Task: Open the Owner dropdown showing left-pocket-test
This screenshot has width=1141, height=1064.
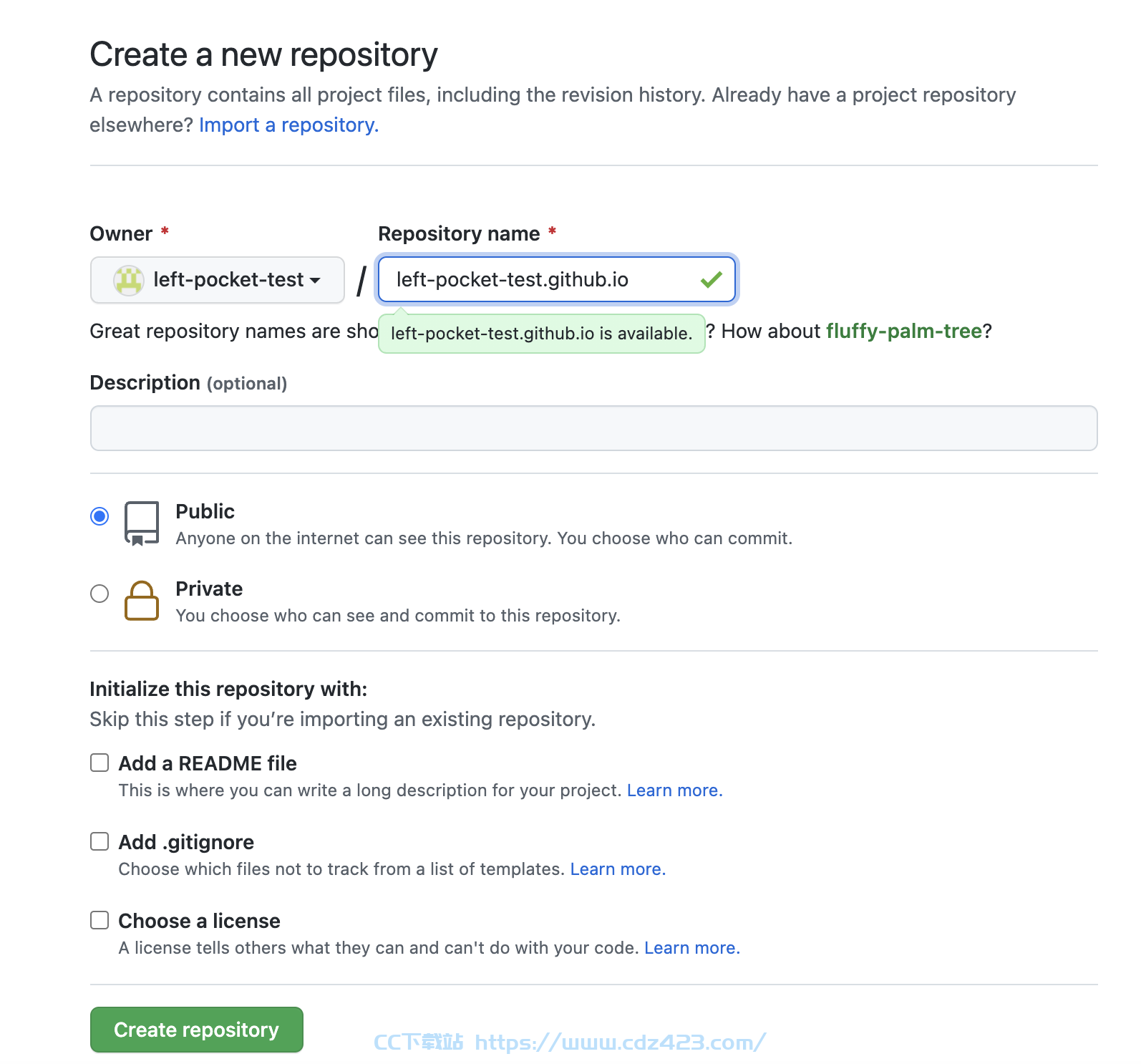Action: (218, 280)
